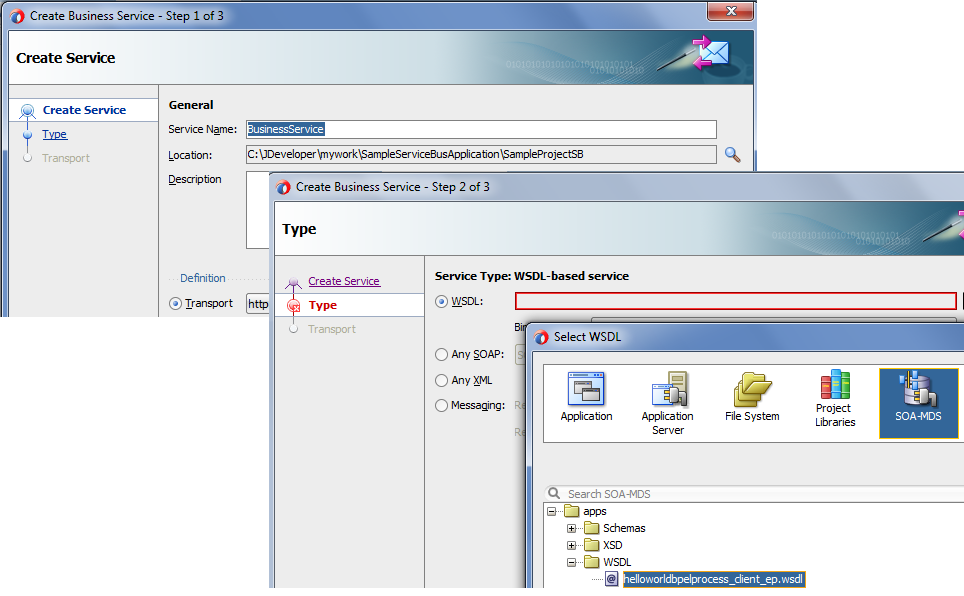Click the wsdl file icon in tree

click(611, 579)
